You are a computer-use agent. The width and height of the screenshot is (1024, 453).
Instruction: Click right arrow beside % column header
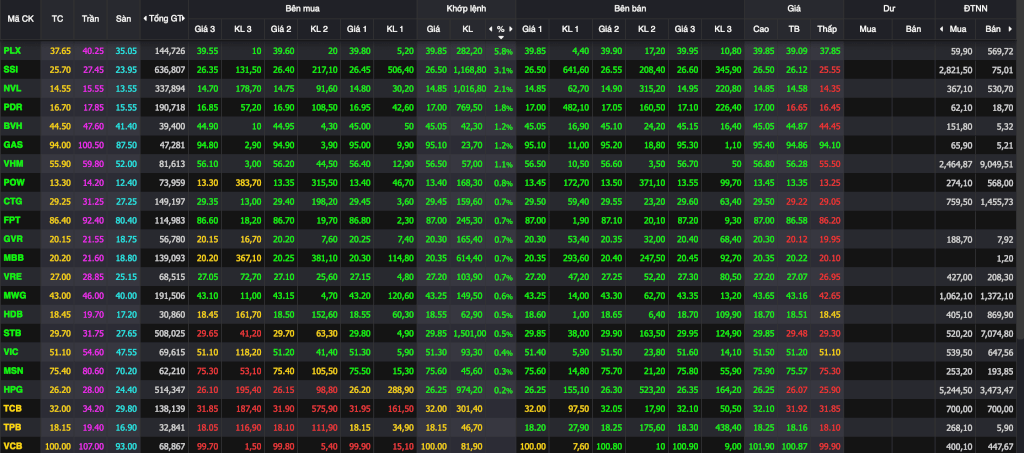coord(511,29)
